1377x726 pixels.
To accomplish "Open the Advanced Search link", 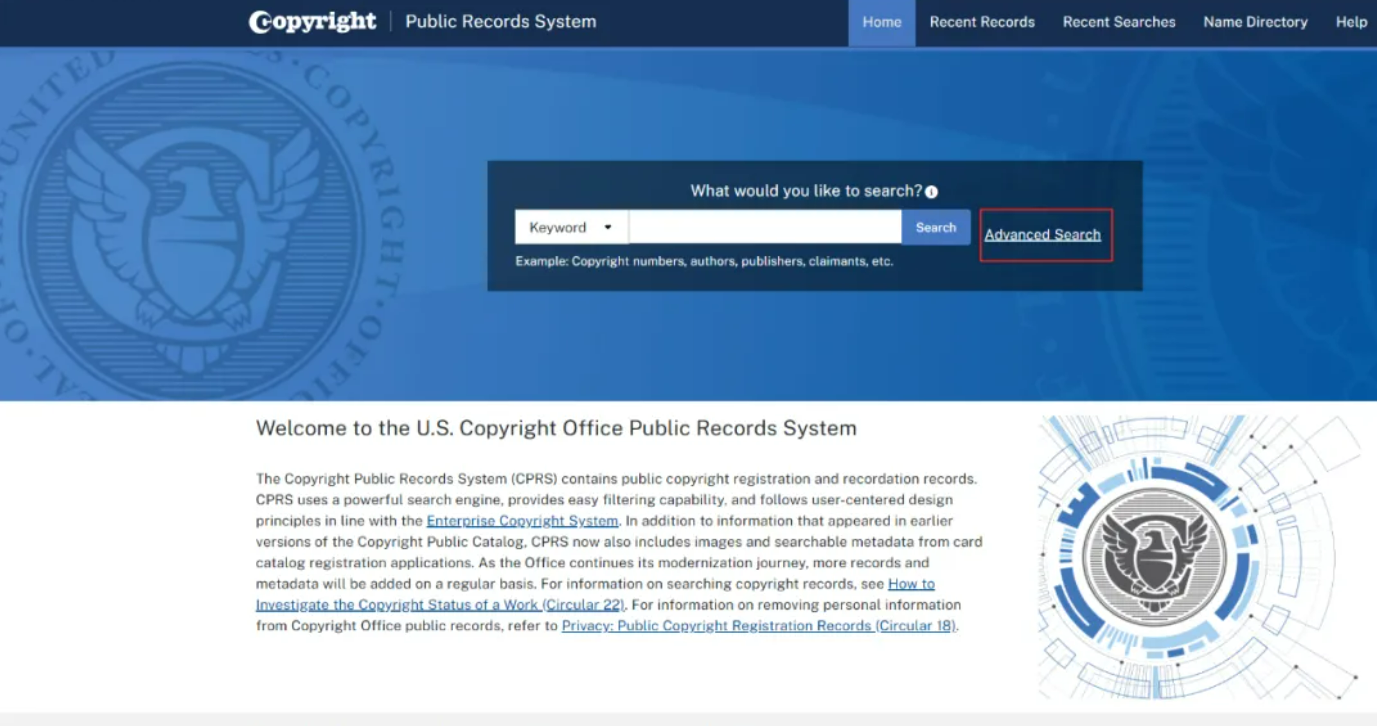I will click(1042, 235).
